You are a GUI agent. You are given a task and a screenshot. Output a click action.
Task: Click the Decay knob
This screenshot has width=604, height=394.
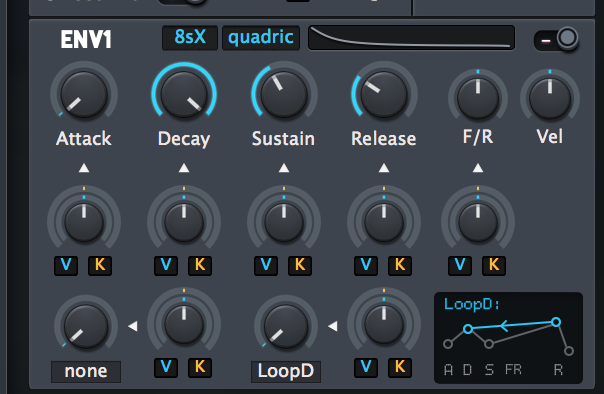[184, 94]
